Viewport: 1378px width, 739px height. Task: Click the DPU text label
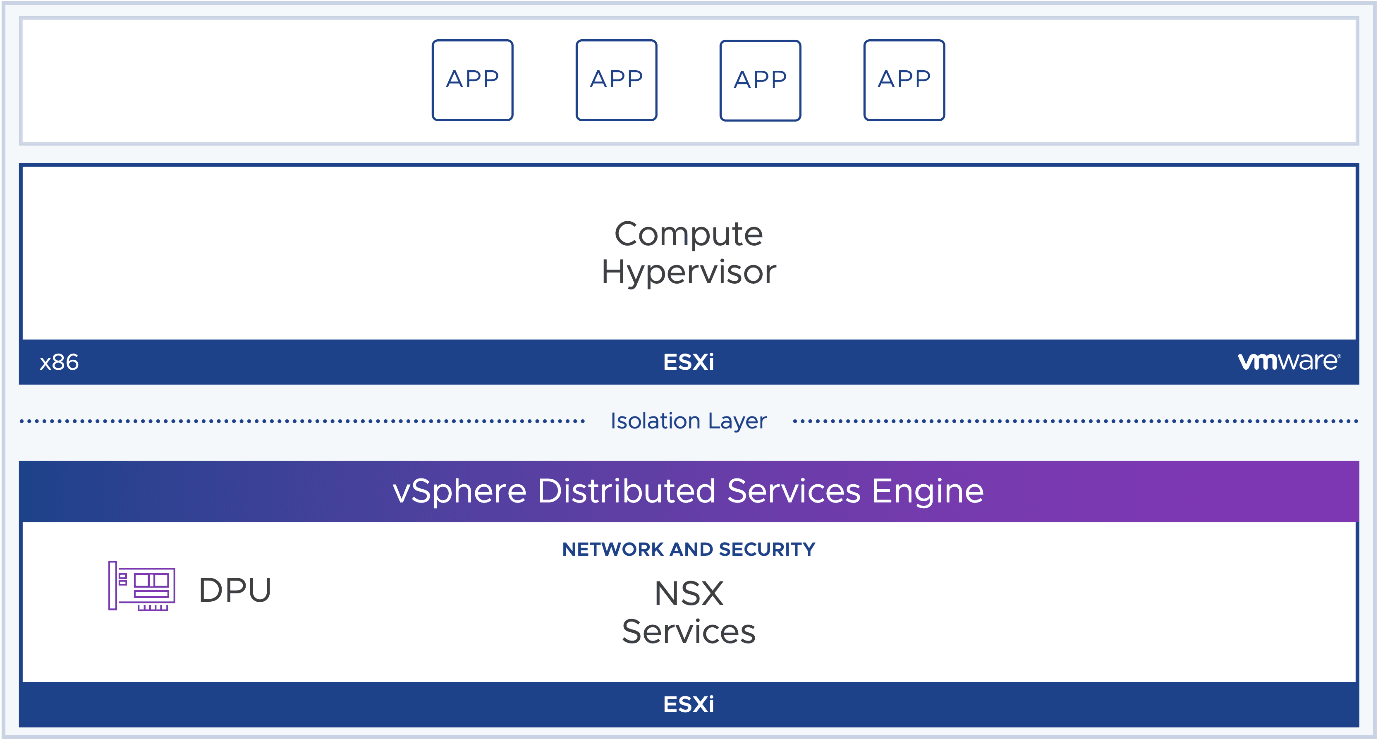click(235, 590)
